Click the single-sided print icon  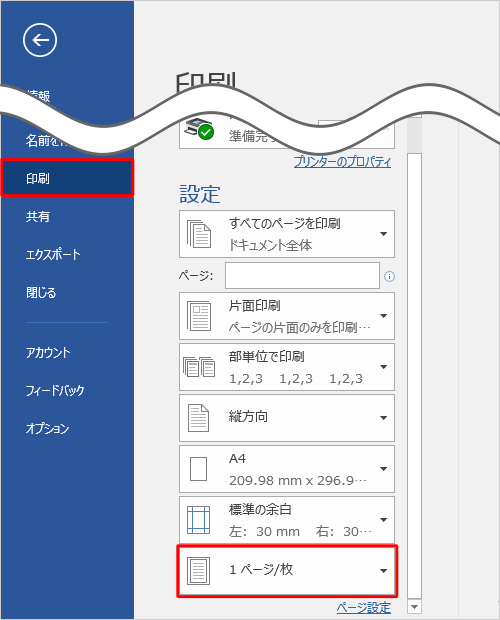[199, 316]
